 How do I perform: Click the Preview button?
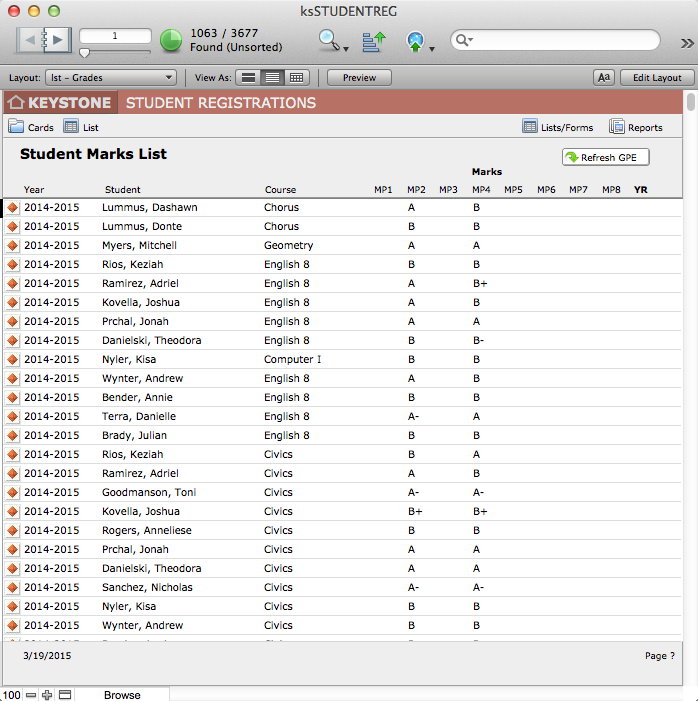coord(359,77)
